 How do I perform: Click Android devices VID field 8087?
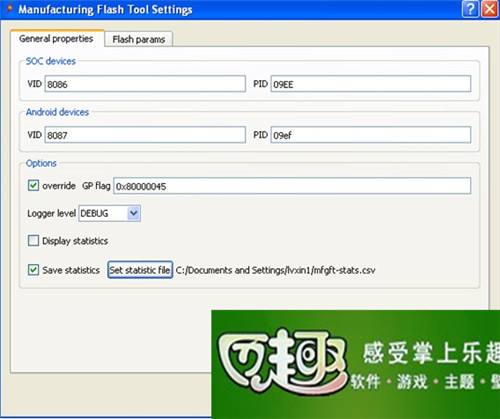click(145, 135)
